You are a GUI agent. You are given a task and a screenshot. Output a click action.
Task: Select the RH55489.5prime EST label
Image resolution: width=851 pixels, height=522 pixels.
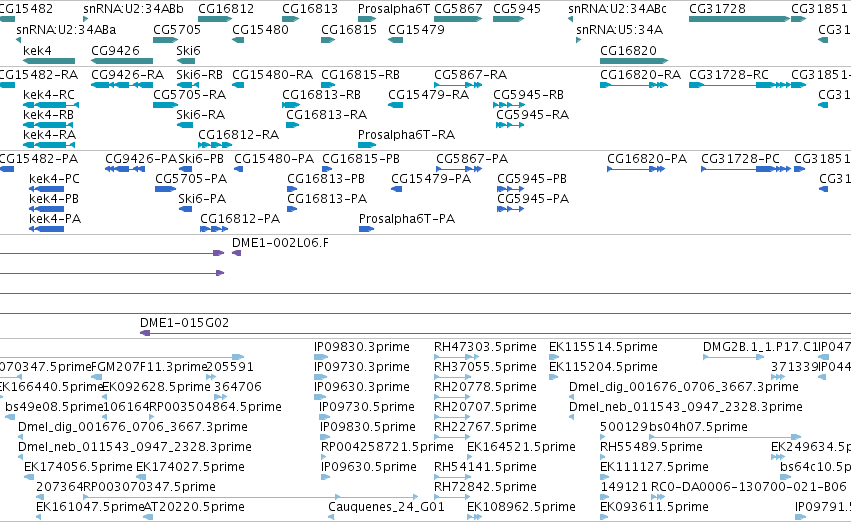click(651, 447)
